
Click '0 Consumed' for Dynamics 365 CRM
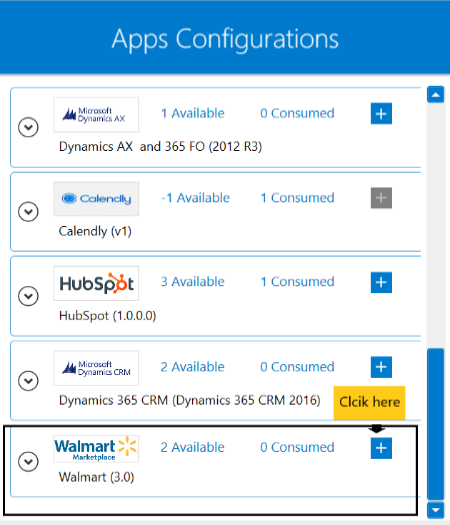coord(297,367)
